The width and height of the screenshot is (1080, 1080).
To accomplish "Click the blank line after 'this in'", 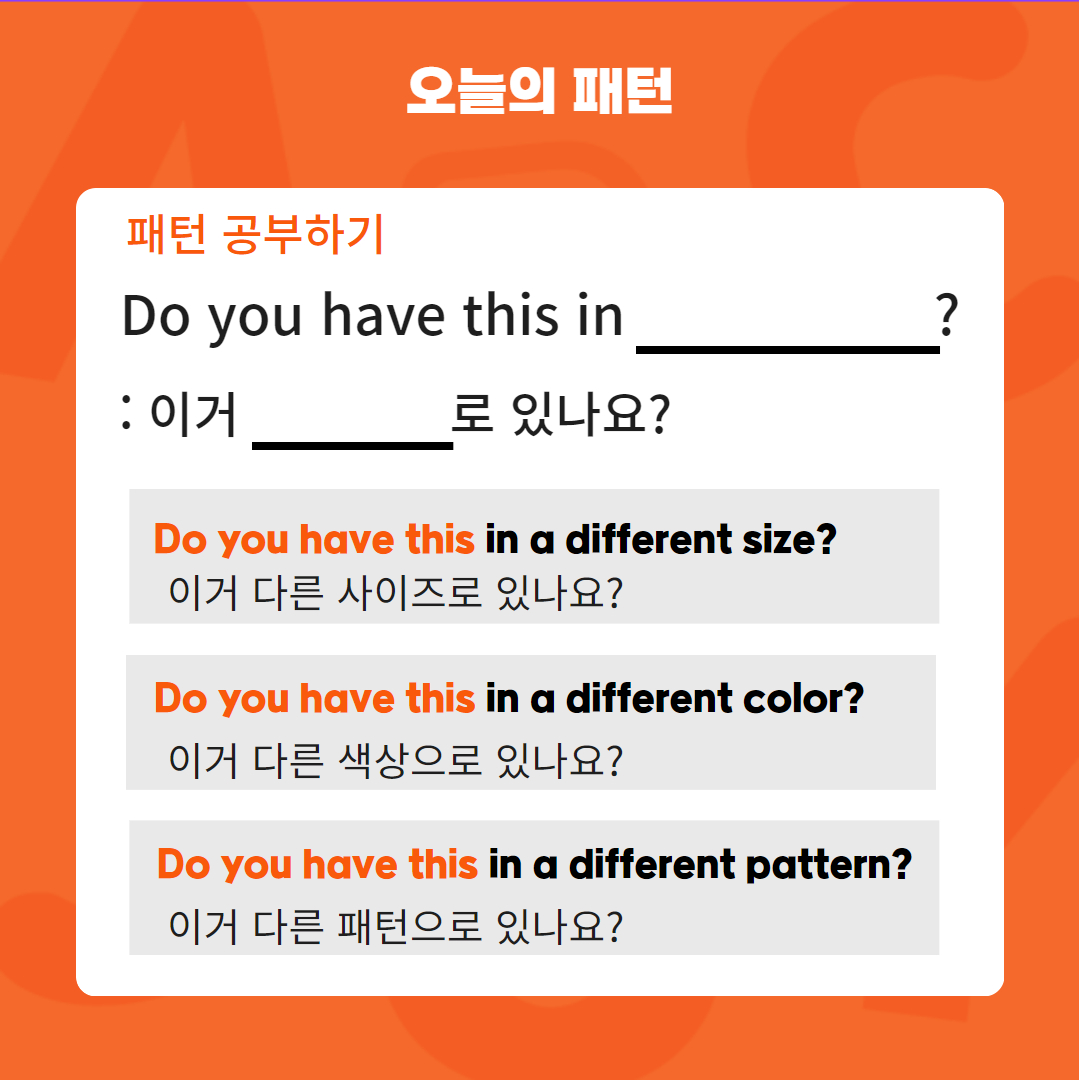I will point(788,350).
